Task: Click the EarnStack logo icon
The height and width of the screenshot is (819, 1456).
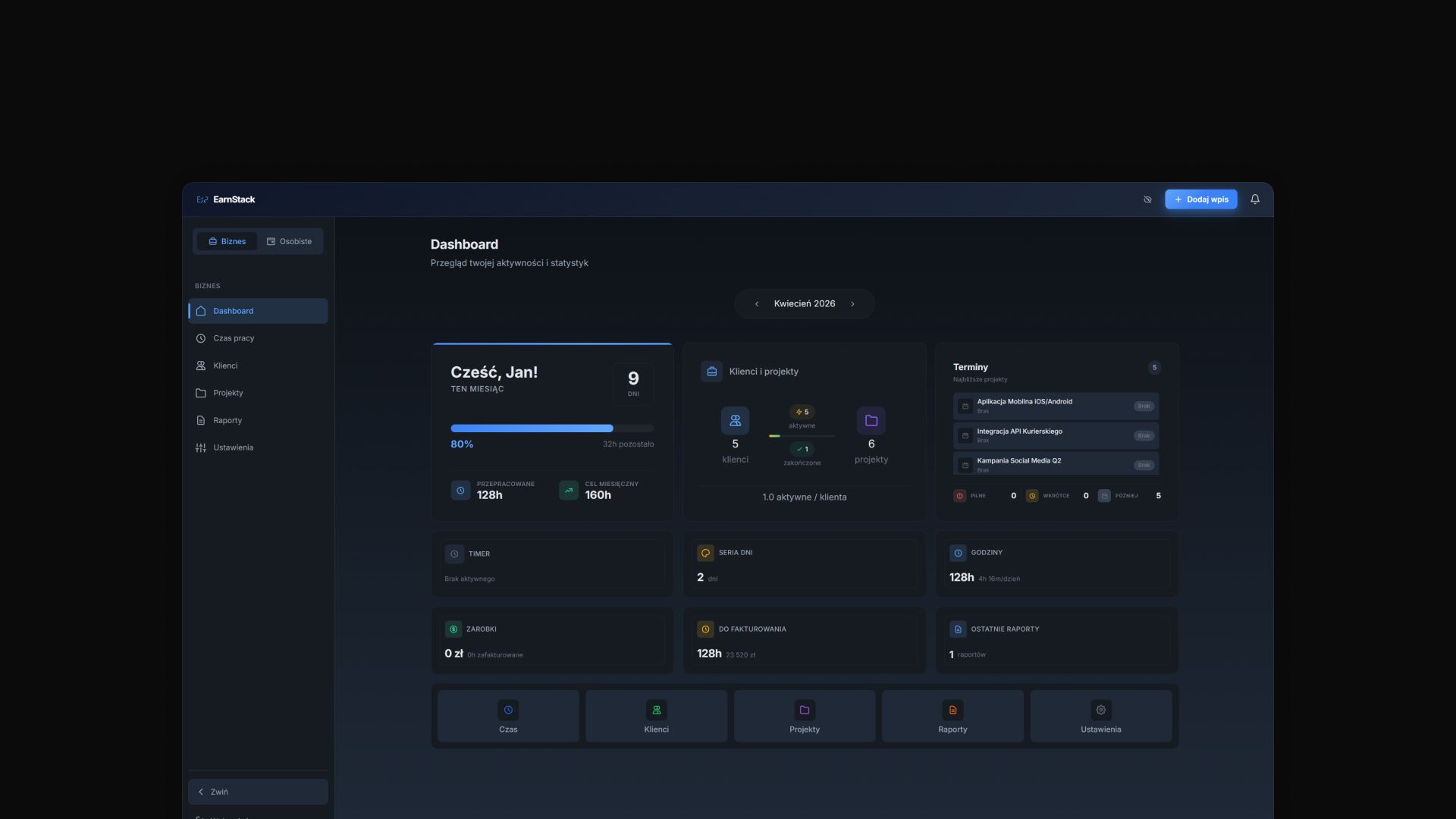Action: tap(202, 199)
